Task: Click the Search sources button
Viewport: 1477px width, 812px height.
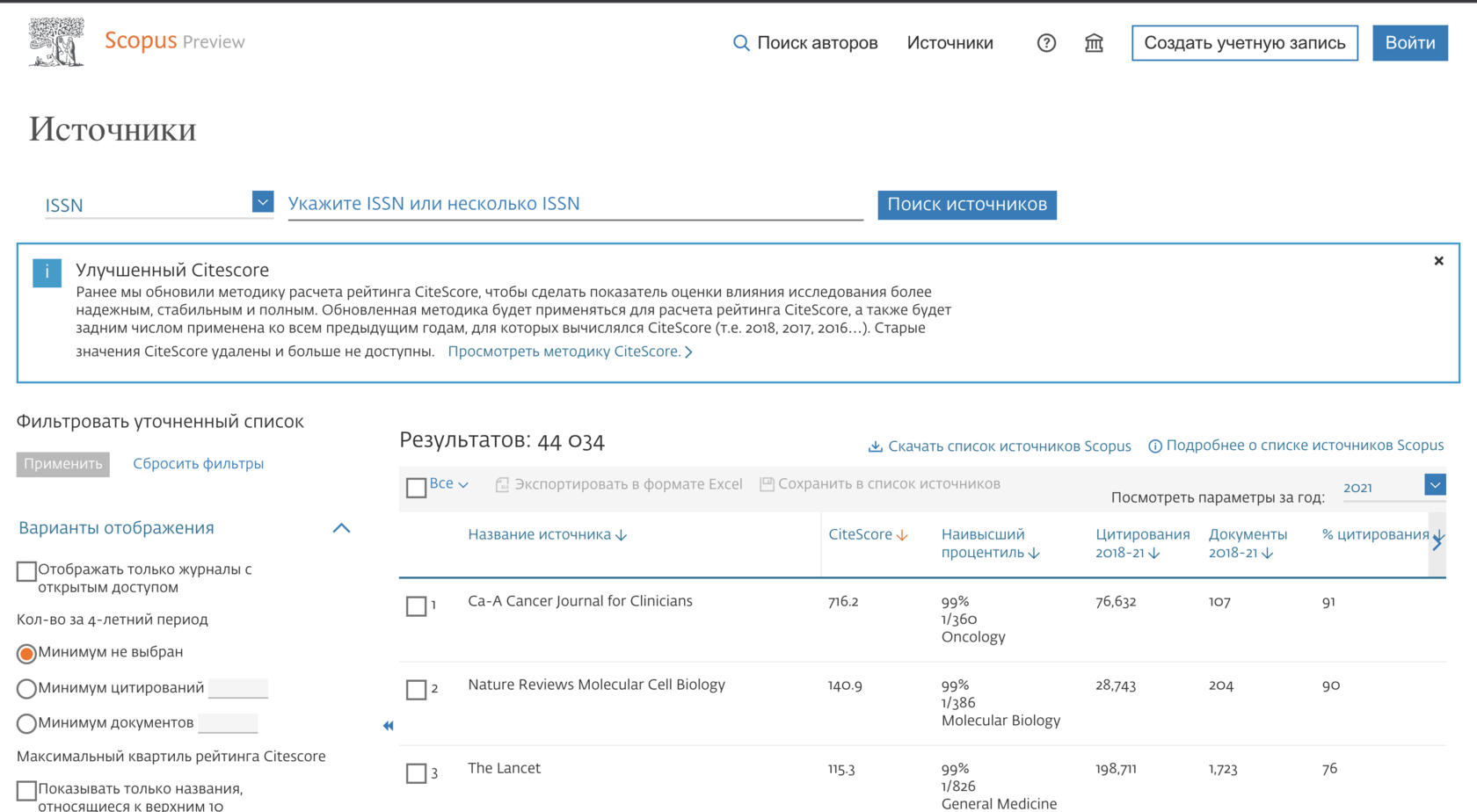Action: point(966,205)
